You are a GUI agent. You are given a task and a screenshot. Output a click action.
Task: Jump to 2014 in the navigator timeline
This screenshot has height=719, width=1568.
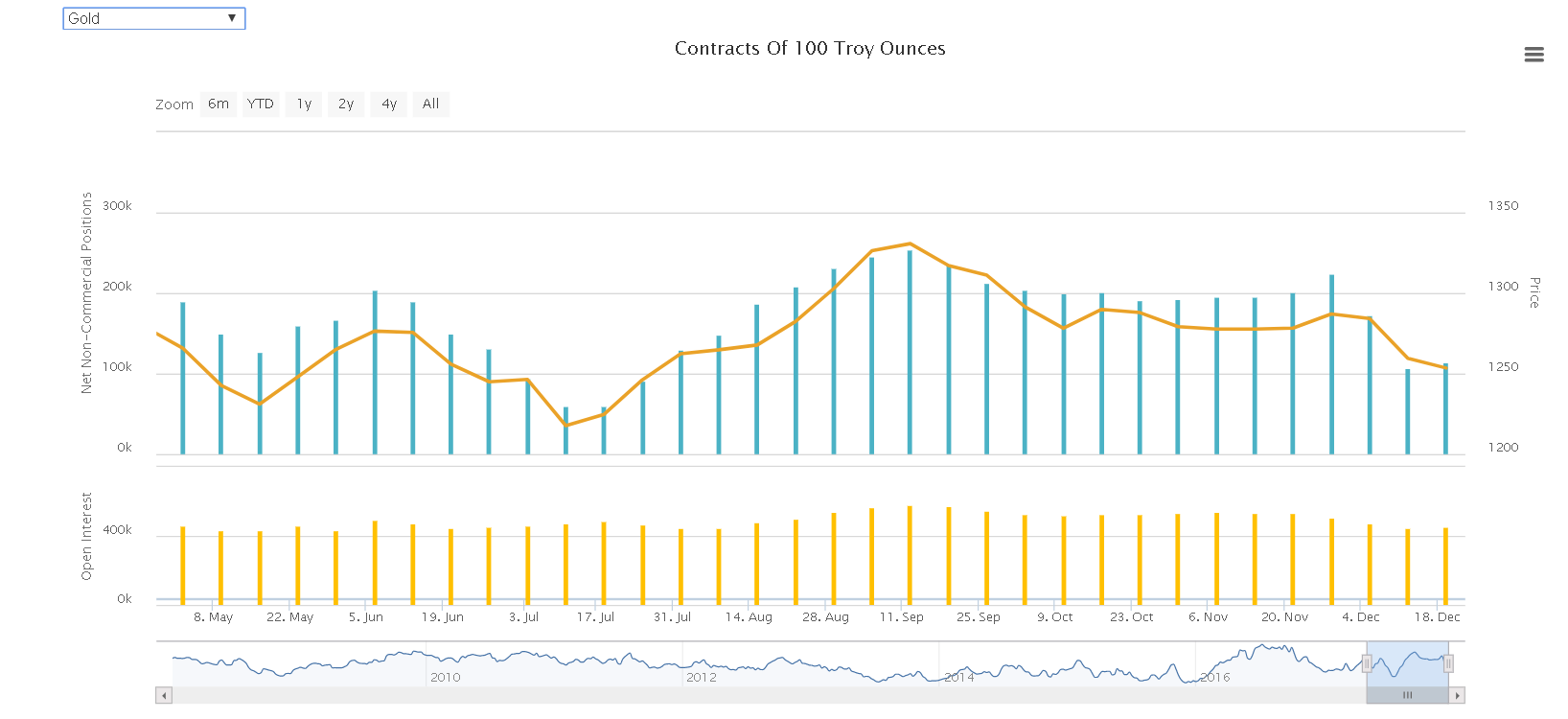coord(958,677)
